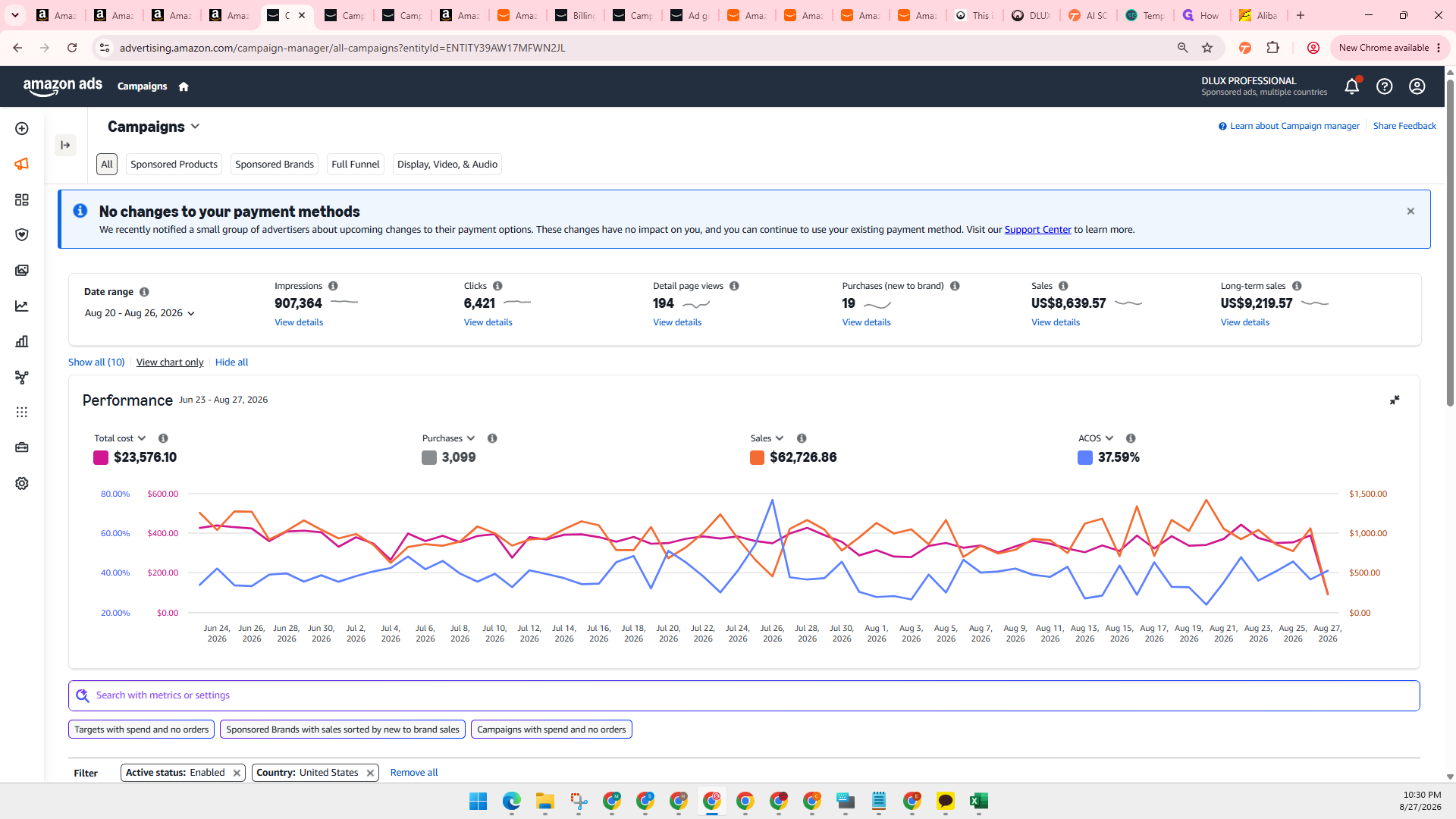Select the megaphone Campaigns sidebar icon
The image size is (1456, 819).
[x=22, y=164]
